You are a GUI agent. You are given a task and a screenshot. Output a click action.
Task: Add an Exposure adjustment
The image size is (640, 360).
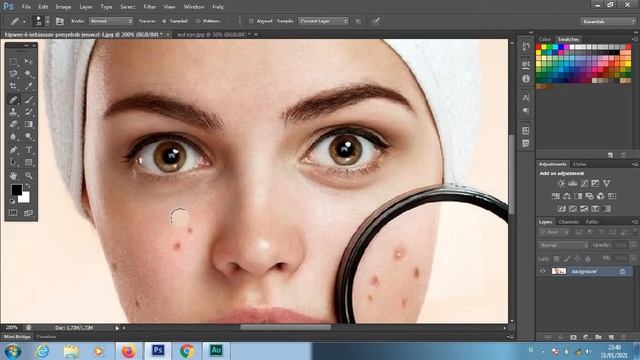point(596,184)
